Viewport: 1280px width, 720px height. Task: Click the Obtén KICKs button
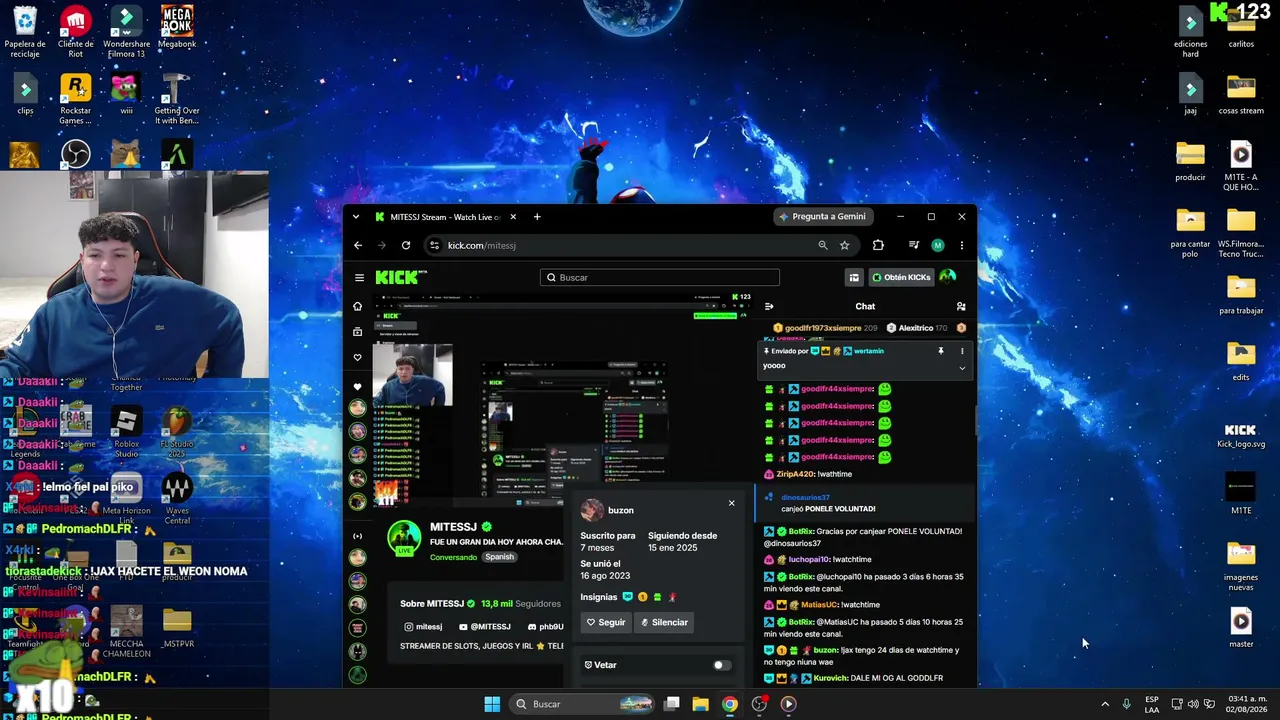901,277
